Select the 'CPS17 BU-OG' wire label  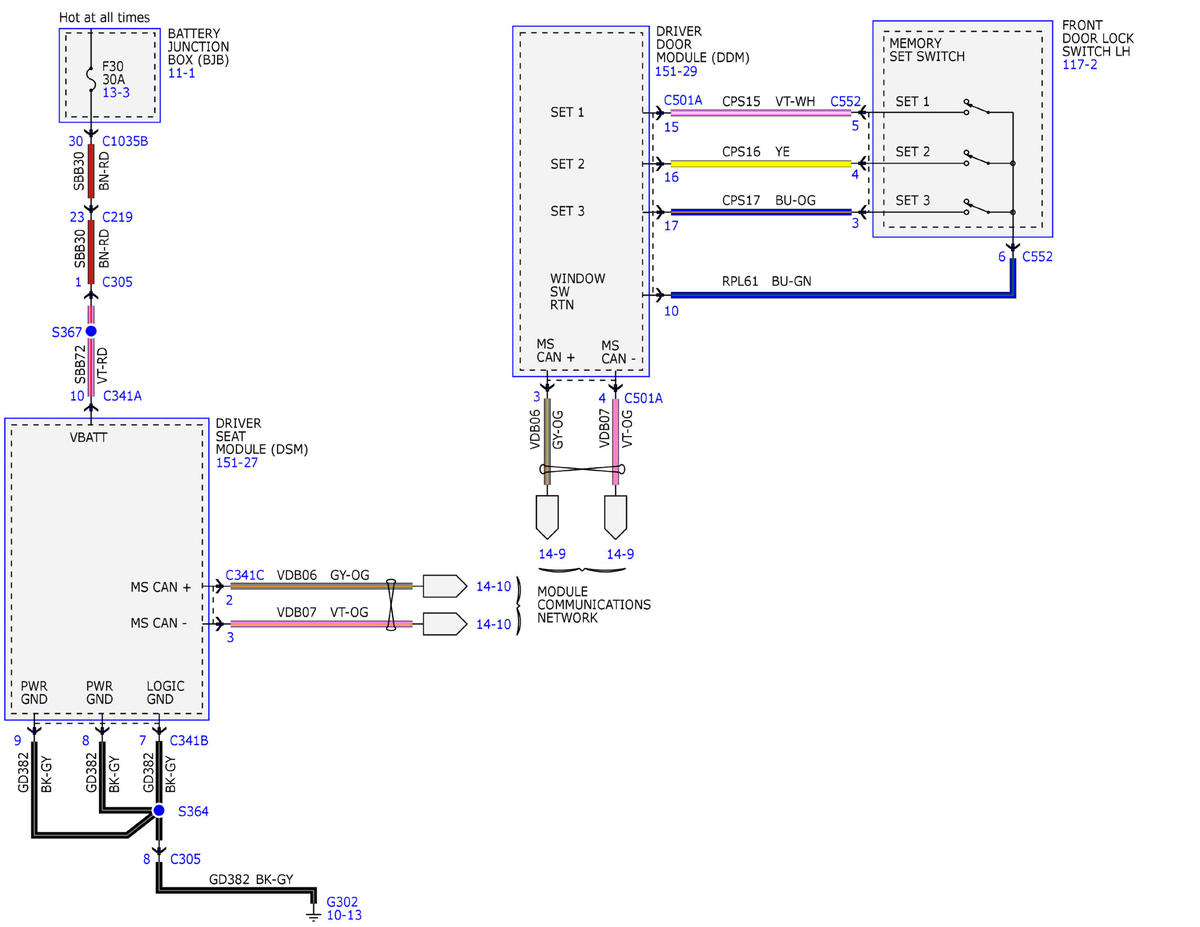769,200
